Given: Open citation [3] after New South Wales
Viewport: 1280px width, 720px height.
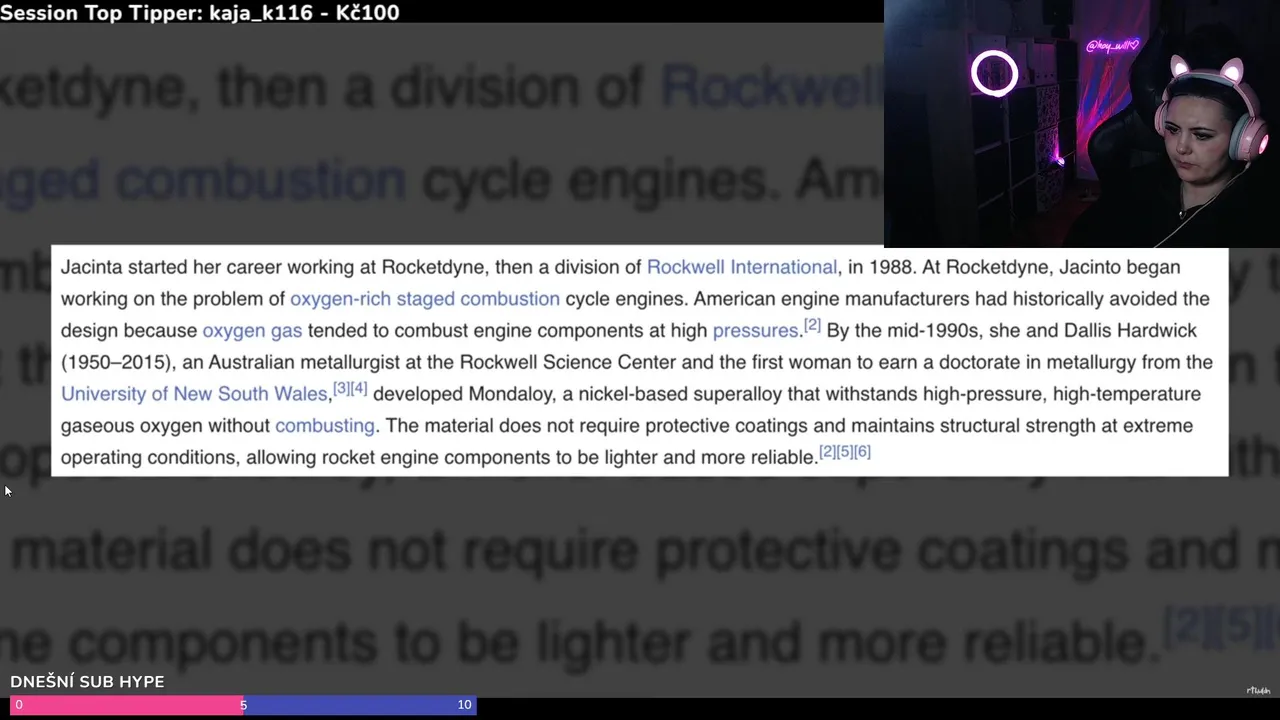Looking at the screenshot, I should pos(342,388).
